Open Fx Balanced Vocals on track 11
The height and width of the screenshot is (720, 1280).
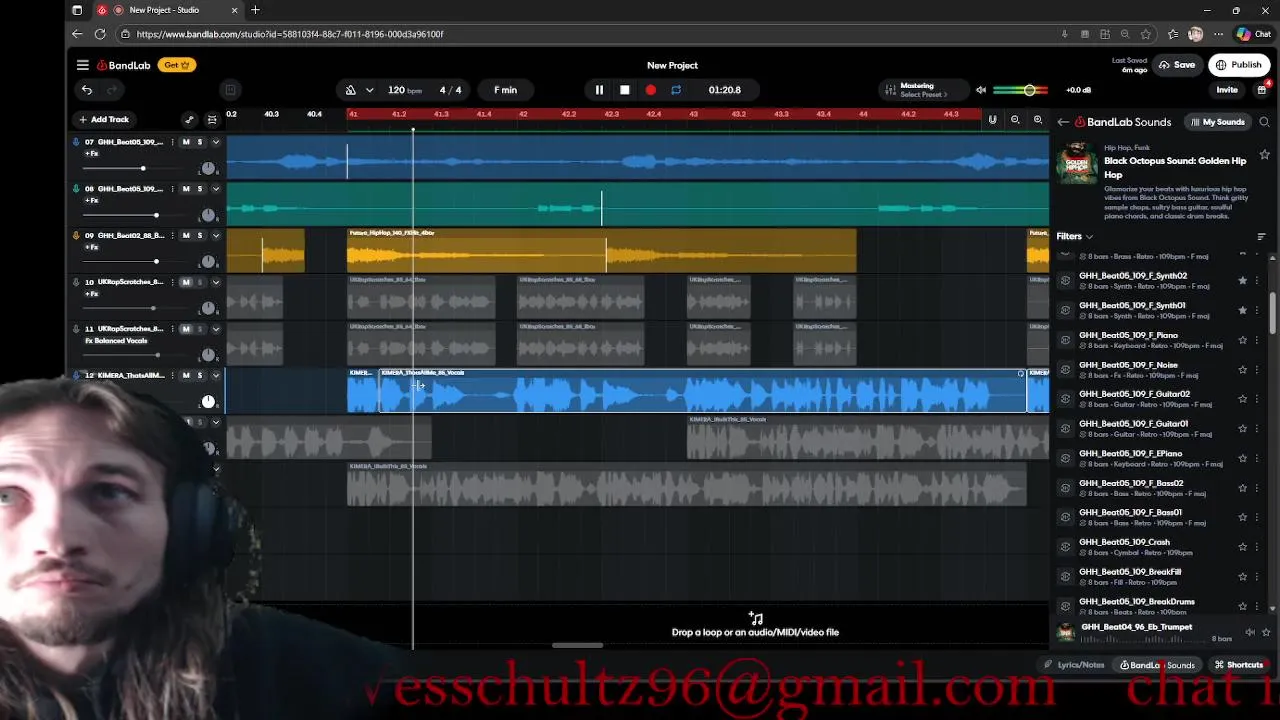pos(116,341)
